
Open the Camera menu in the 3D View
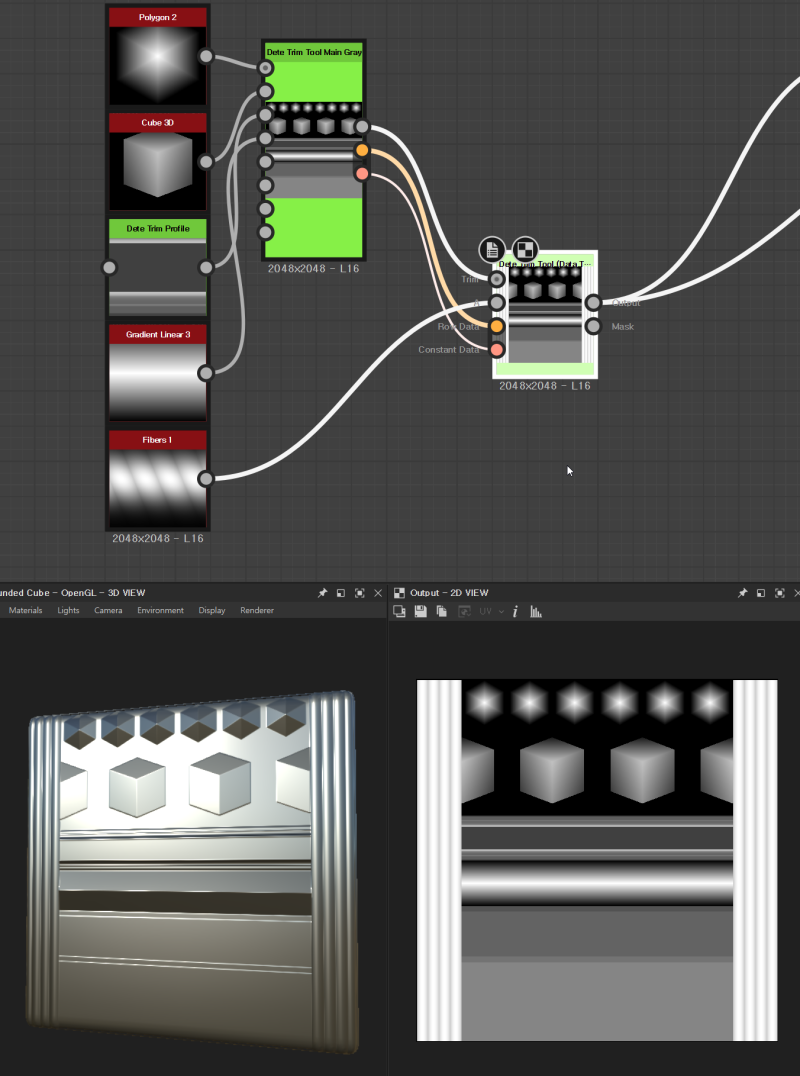click(108, 610)
